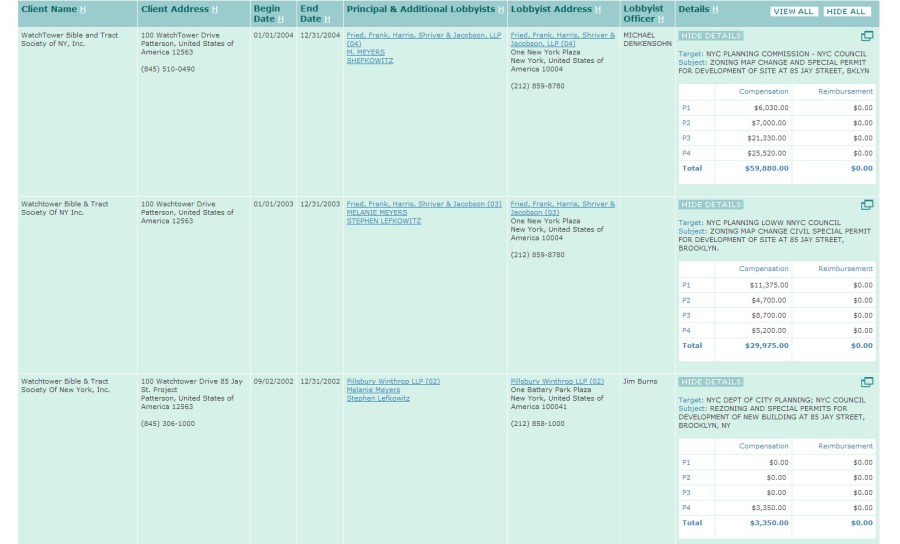
Task: Click the sort icon beside Client Address header
Action: (215, 10)
